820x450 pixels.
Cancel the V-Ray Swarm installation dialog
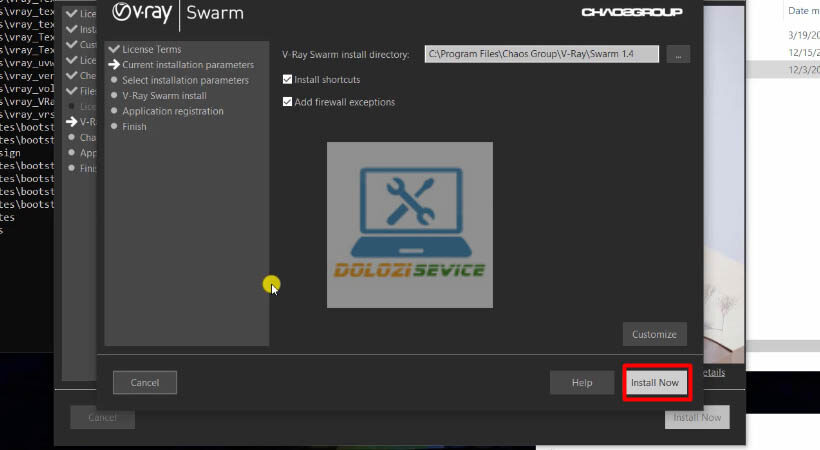click(x=145, y=382)
